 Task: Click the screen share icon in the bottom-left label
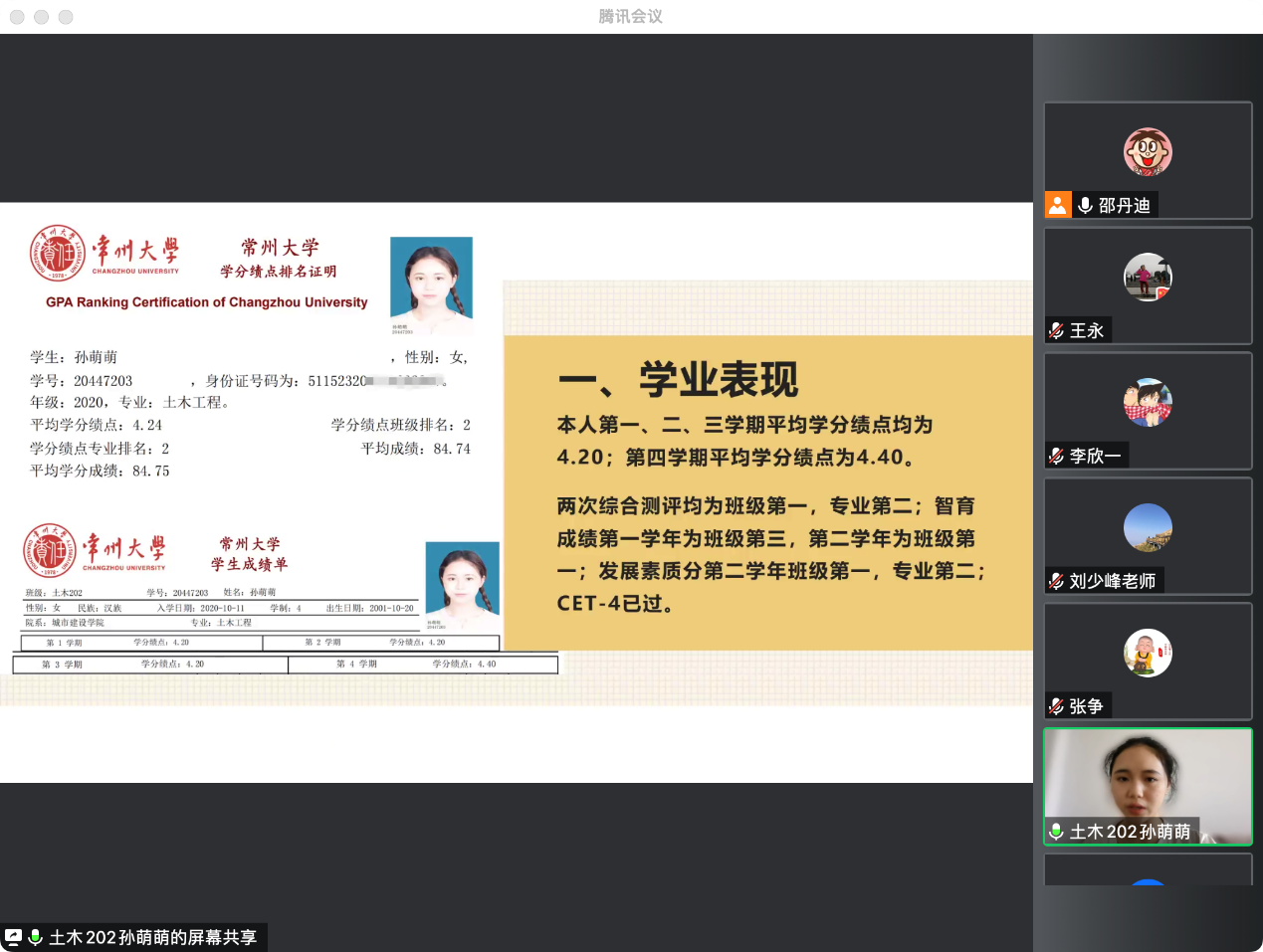coord(14,937)
